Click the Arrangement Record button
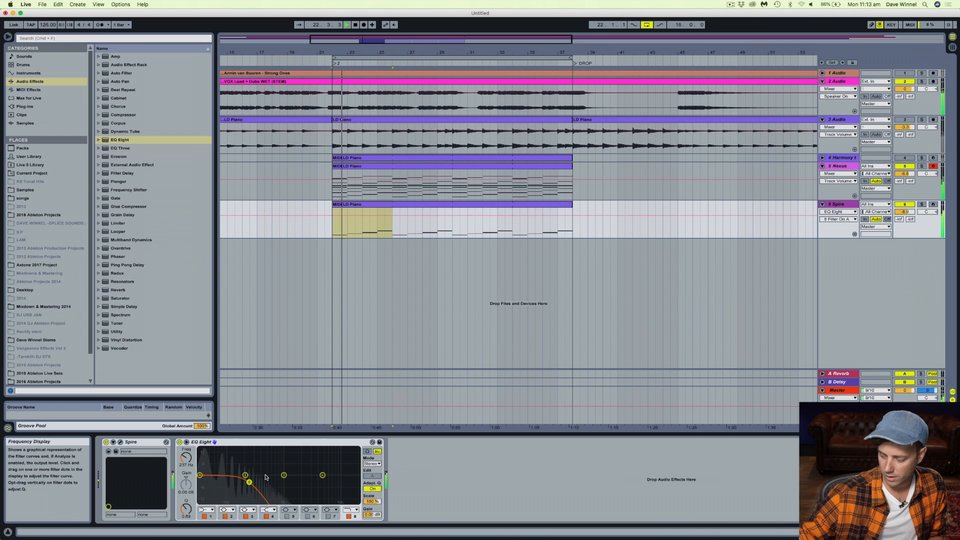960x540 pixels. (364, 24)
